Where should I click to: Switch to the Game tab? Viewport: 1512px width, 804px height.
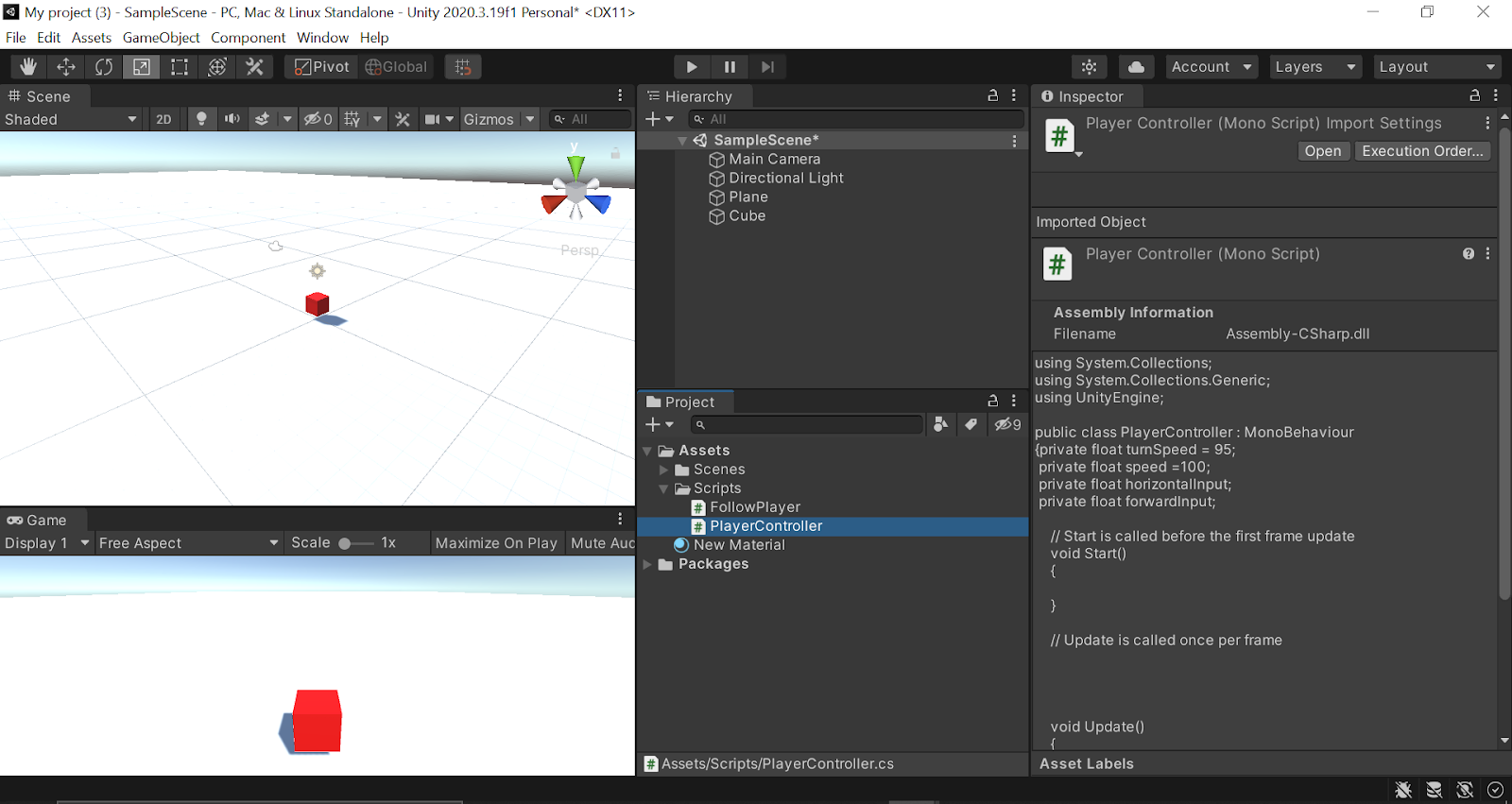point(38,520)
